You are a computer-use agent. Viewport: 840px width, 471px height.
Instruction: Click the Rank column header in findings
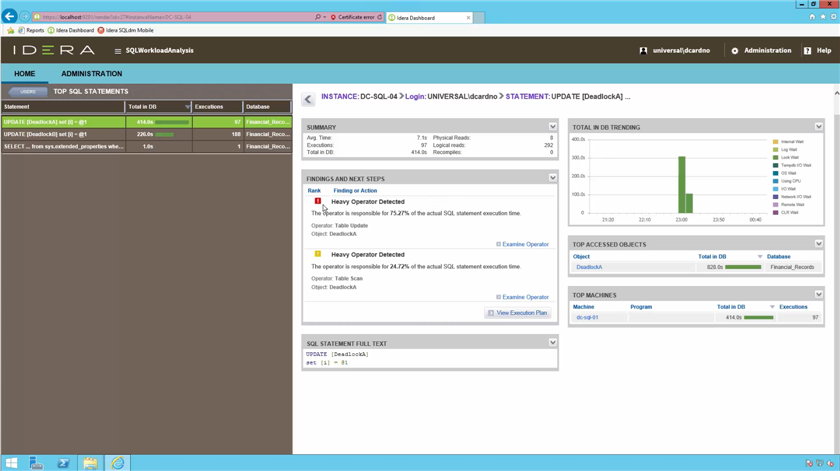pyautogui.click(x=314, y=191)
